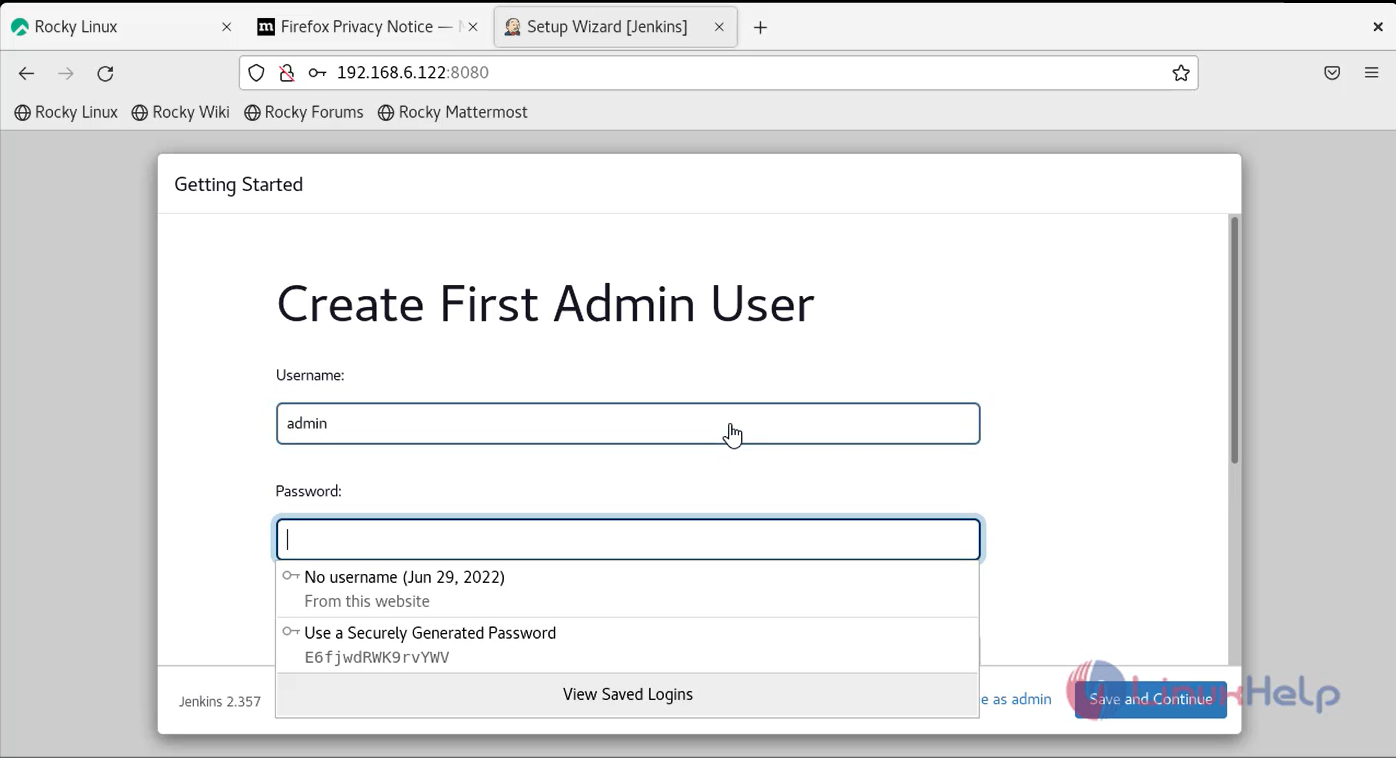This screenshot has height=758, width=1396.
Task: Select Use a Securely Generated Password
Action: click(627, 645)
